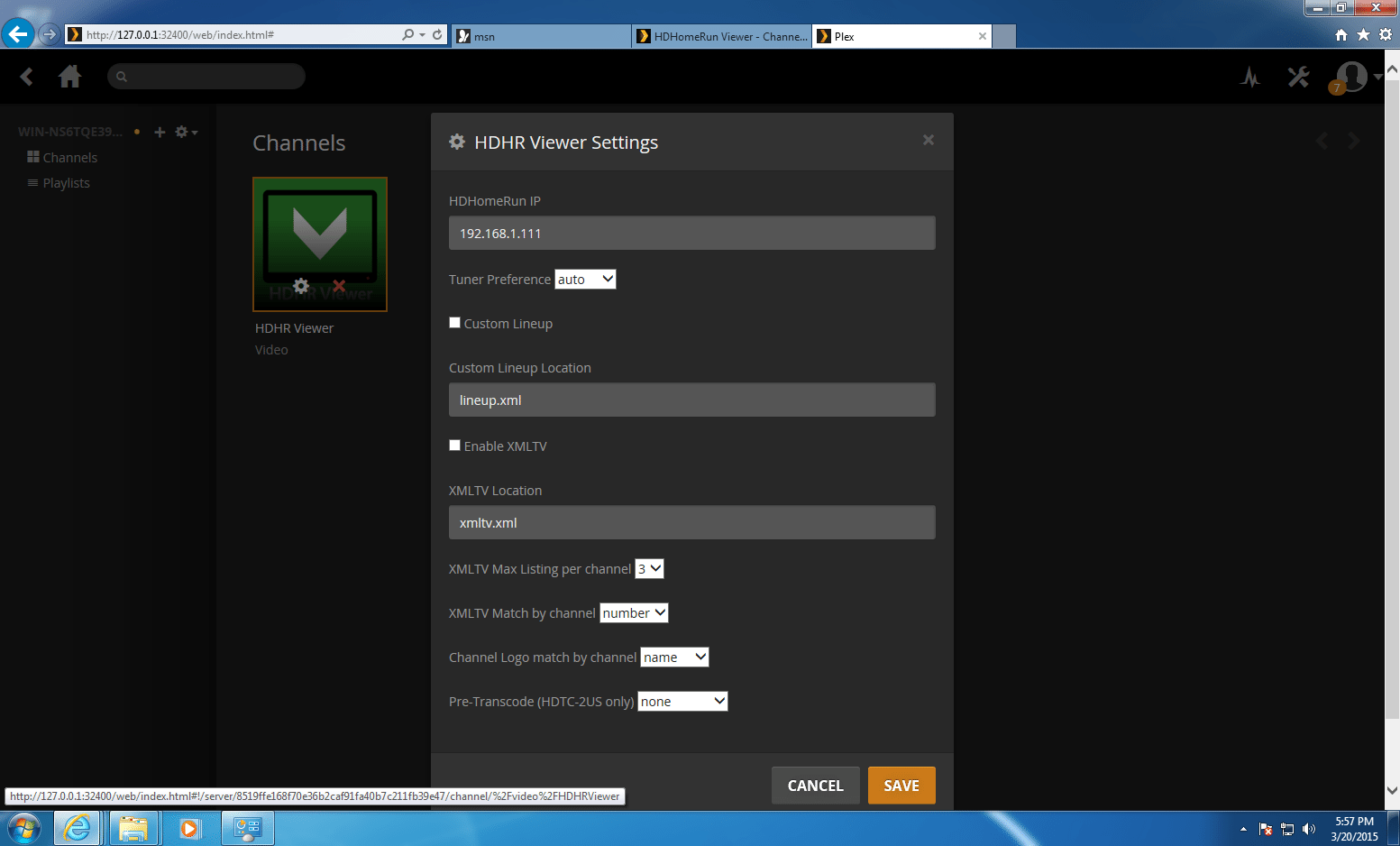
Task: Open the server gear dropdown in sidebar
Action: click(x=186, y=132)
